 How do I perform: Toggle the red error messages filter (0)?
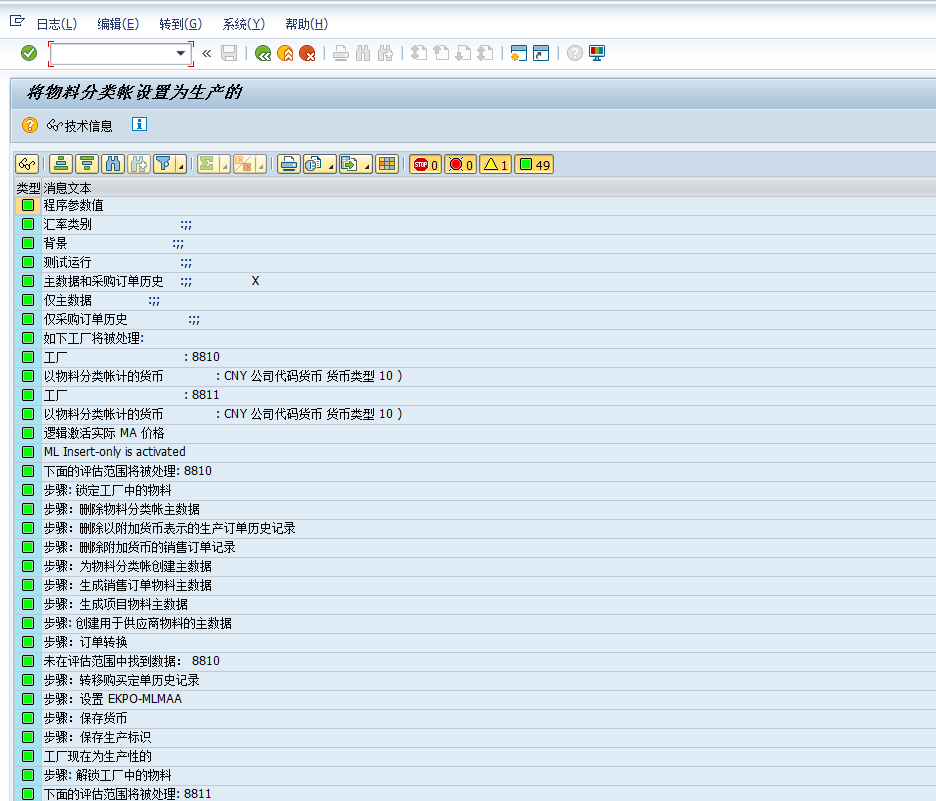click(x=460, y=163)
